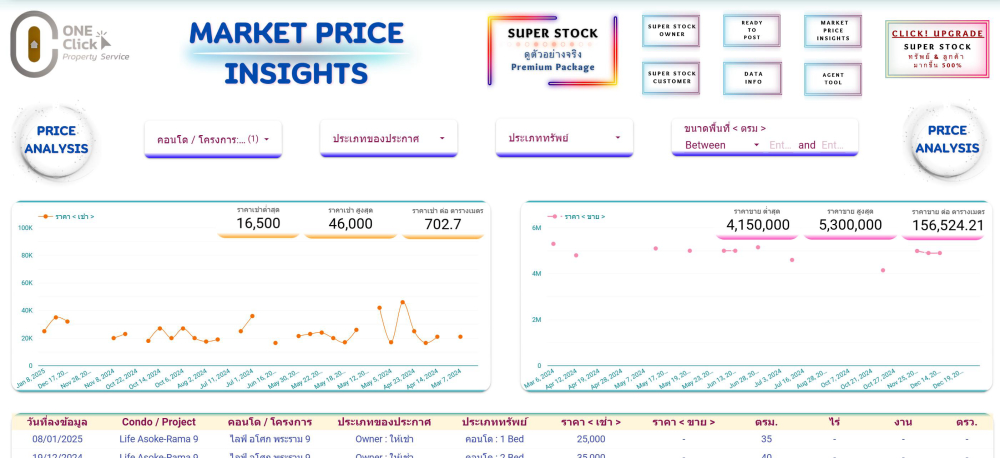This screenshot has width=1000, height=458.
Task: Sort table by the Condo / Project column header
Action: 158,422
